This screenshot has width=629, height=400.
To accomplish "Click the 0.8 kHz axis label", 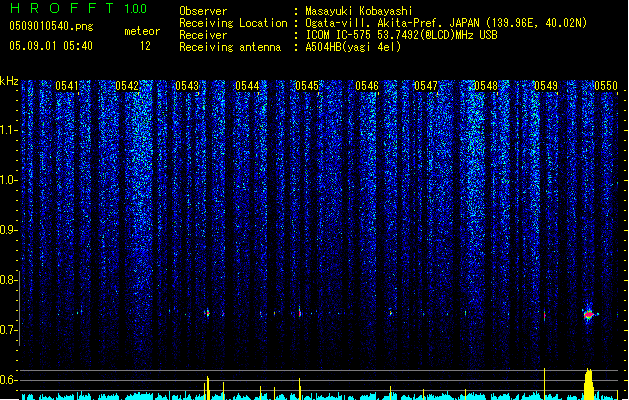I will pos(9,280).
